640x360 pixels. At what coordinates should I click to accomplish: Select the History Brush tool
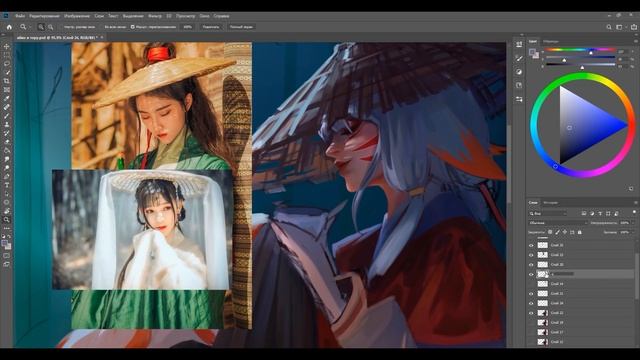[x=7, y=133]
